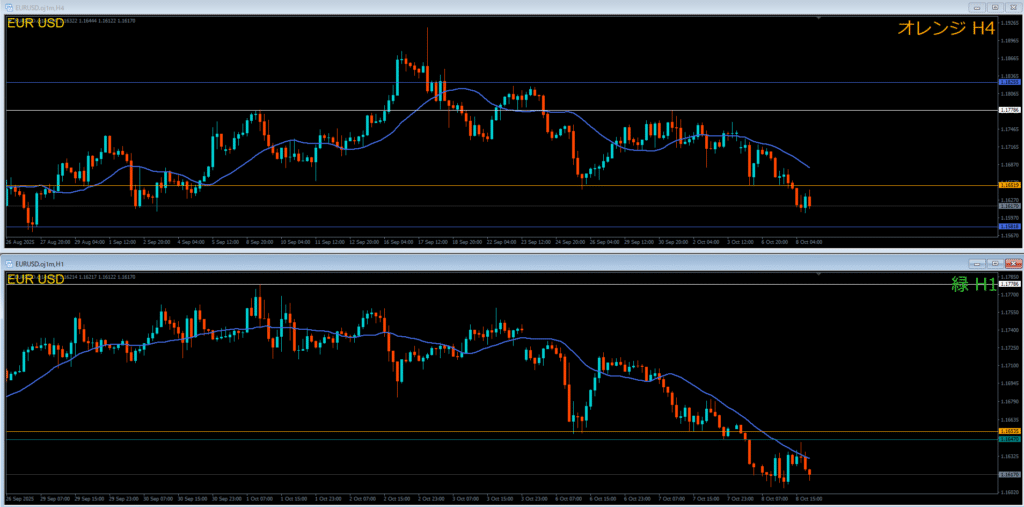Click the EUR USD label in the H4 chart
The height and width of the screenshot is (507, 1024).
pos(35,23)
